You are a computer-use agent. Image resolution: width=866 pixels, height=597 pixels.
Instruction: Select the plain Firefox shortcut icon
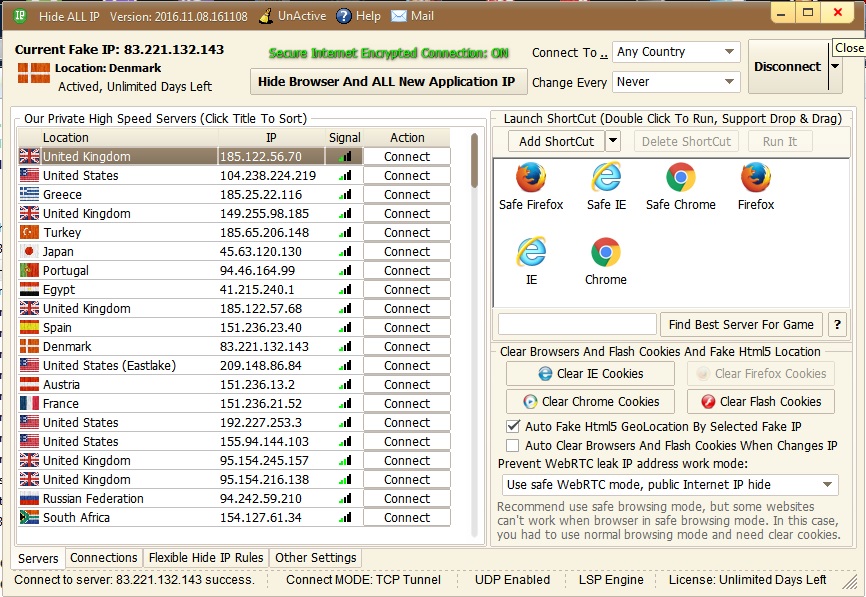point(756,178)
